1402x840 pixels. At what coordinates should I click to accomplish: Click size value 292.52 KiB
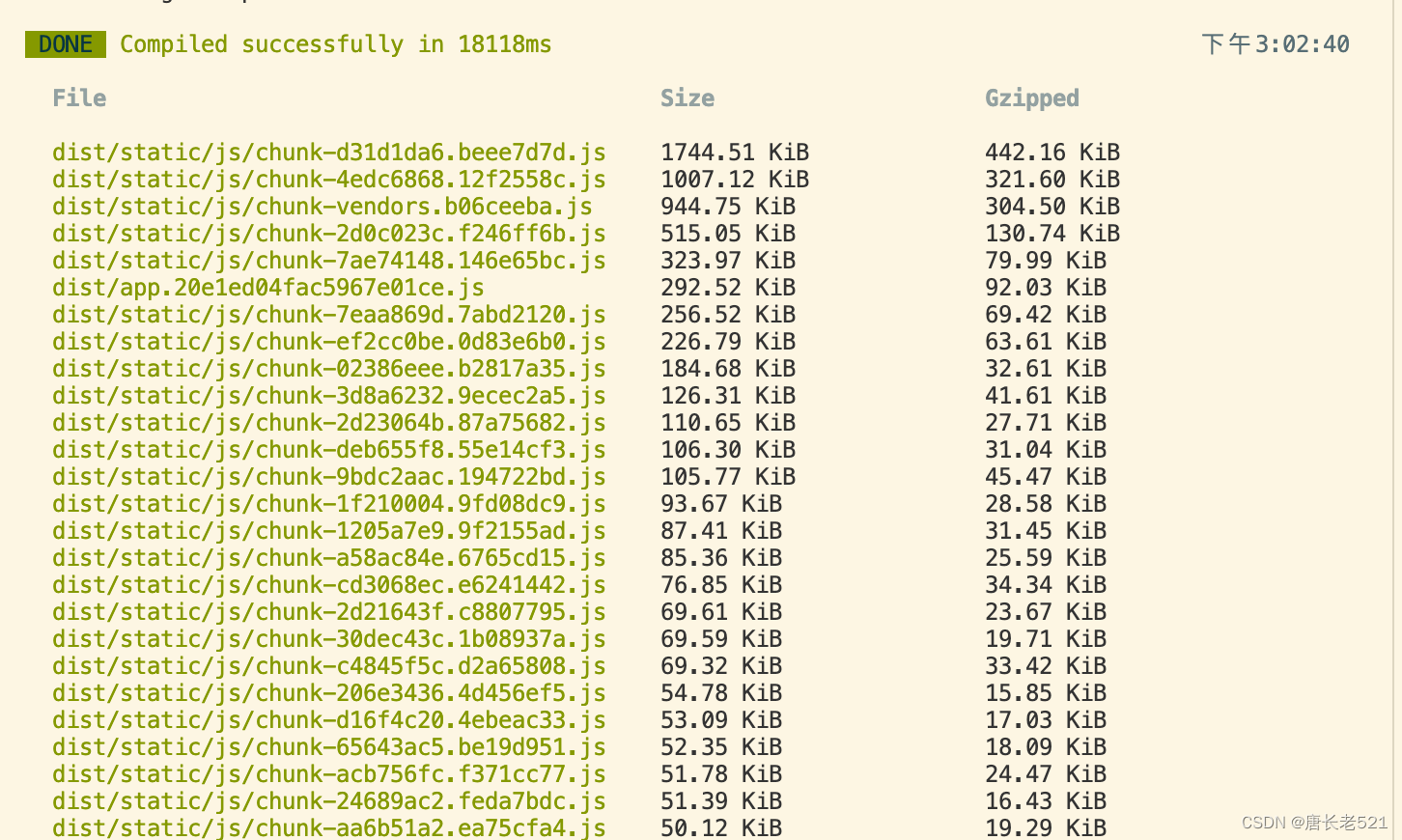728,288
